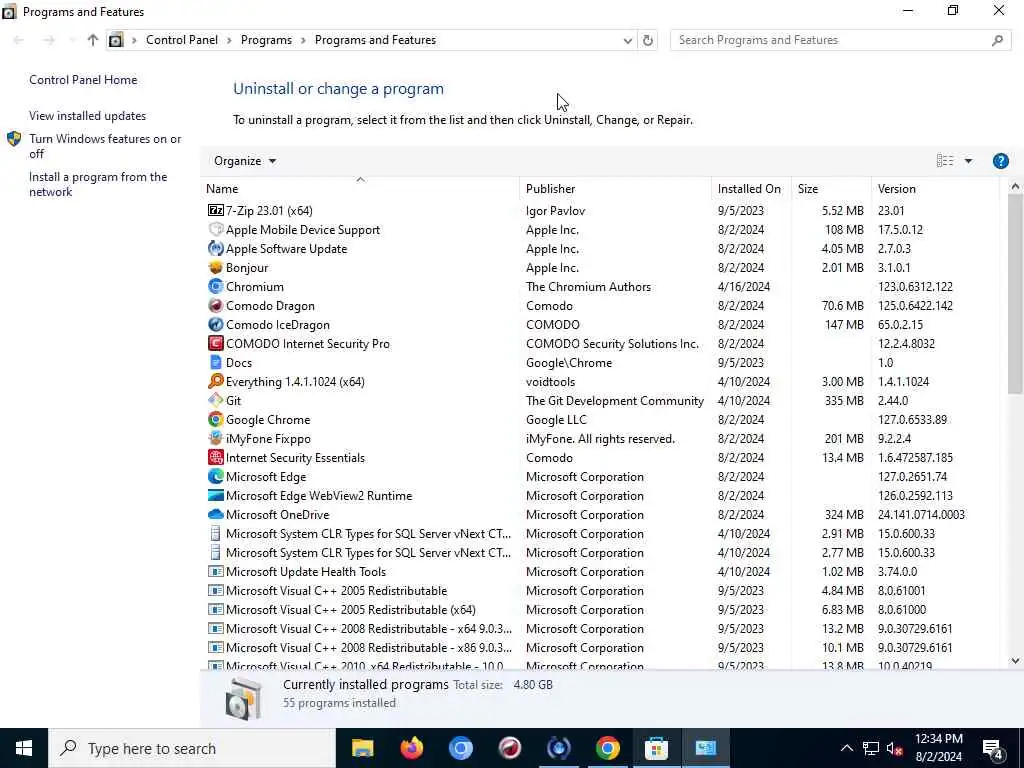Open Chromium from the taskbar
The width and height of the screenshot is (1024, 768).
460,748
